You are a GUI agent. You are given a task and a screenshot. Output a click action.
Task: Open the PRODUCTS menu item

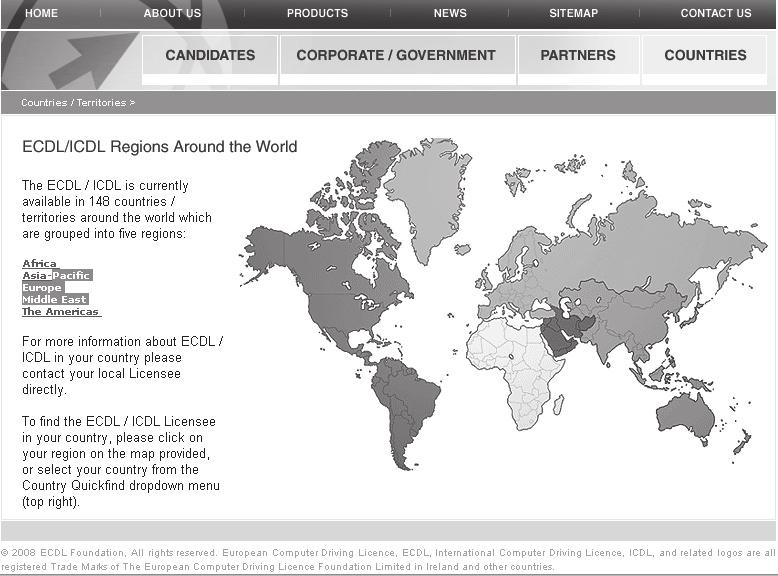pyautogui.click(x=317, y=13)
